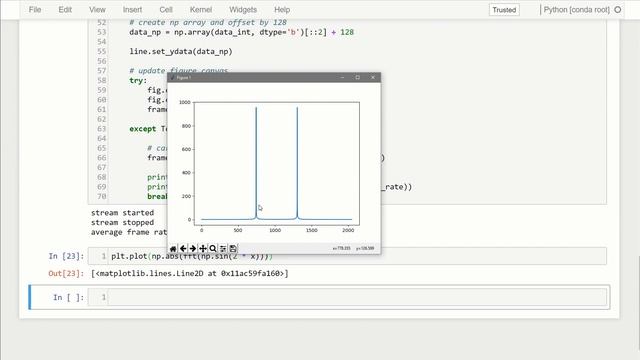Click the y-axis tick label 600
Screen dimensions: 640x360
coord(187,149)
